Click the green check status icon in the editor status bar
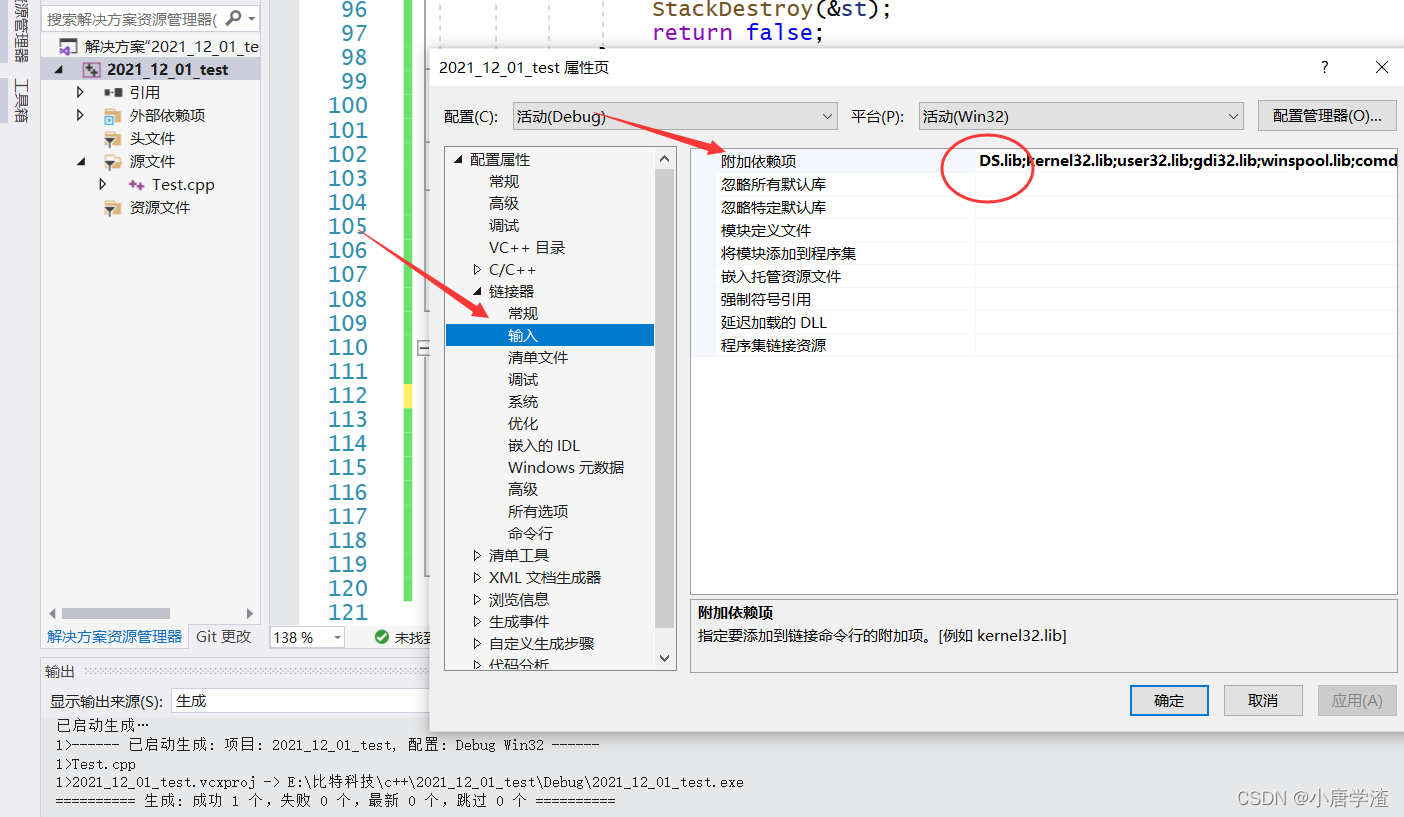The image size is (1404, 817). click(x=381, y=637)
